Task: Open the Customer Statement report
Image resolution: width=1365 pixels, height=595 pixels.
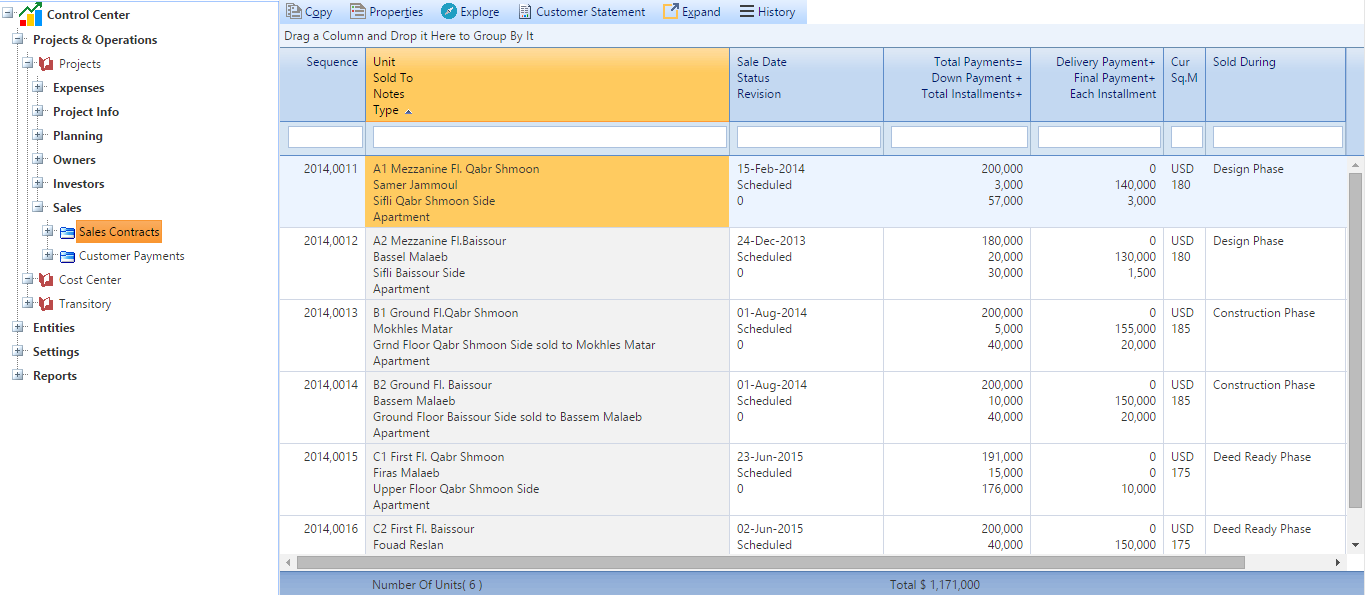Action: [582, 12]
